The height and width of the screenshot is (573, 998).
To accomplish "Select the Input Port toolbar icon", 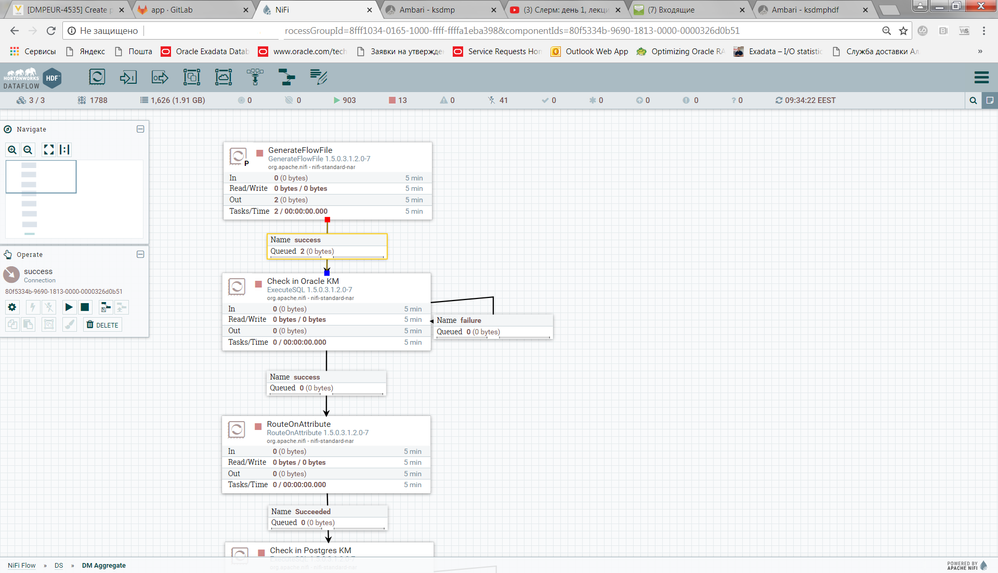I will click(128, 77).
